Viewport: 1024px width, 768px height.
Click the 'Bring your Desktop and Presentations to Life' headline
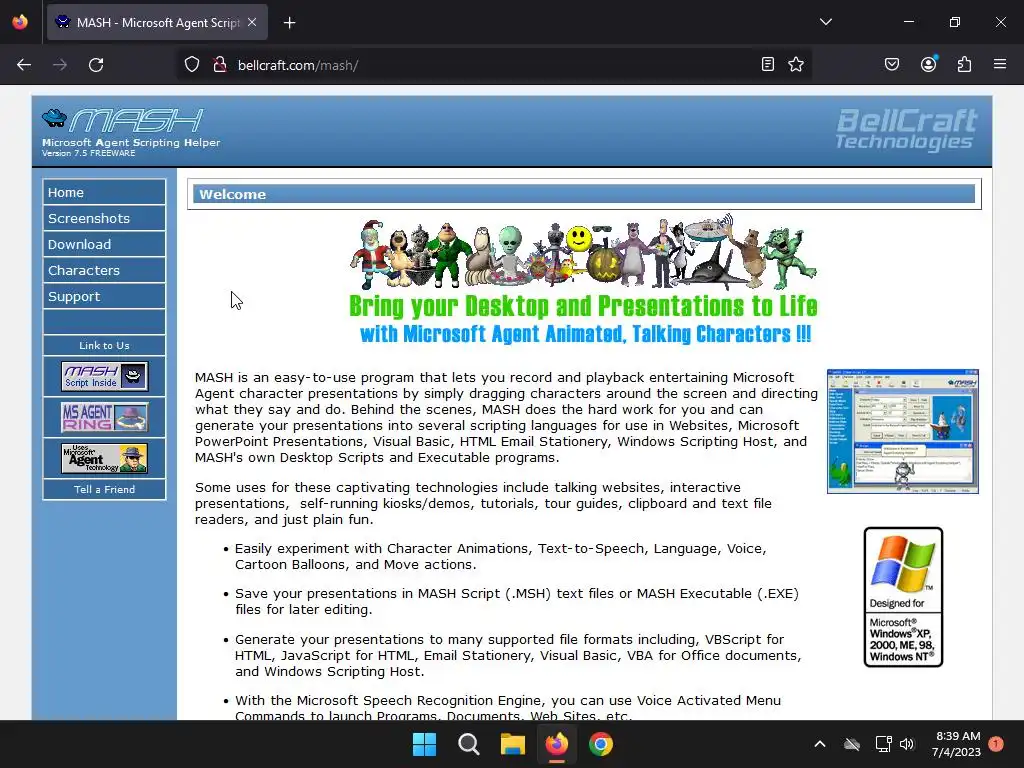click(x=583, y=306)
